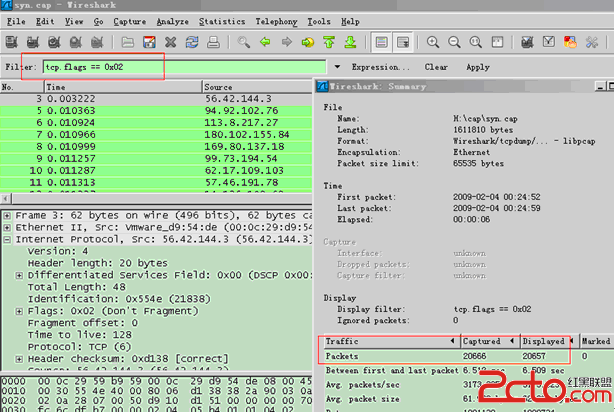Toggle auto scroll in live capture
Image resolution: width=615 pixels, height=413 pixels.
click(x=403, y=42)
